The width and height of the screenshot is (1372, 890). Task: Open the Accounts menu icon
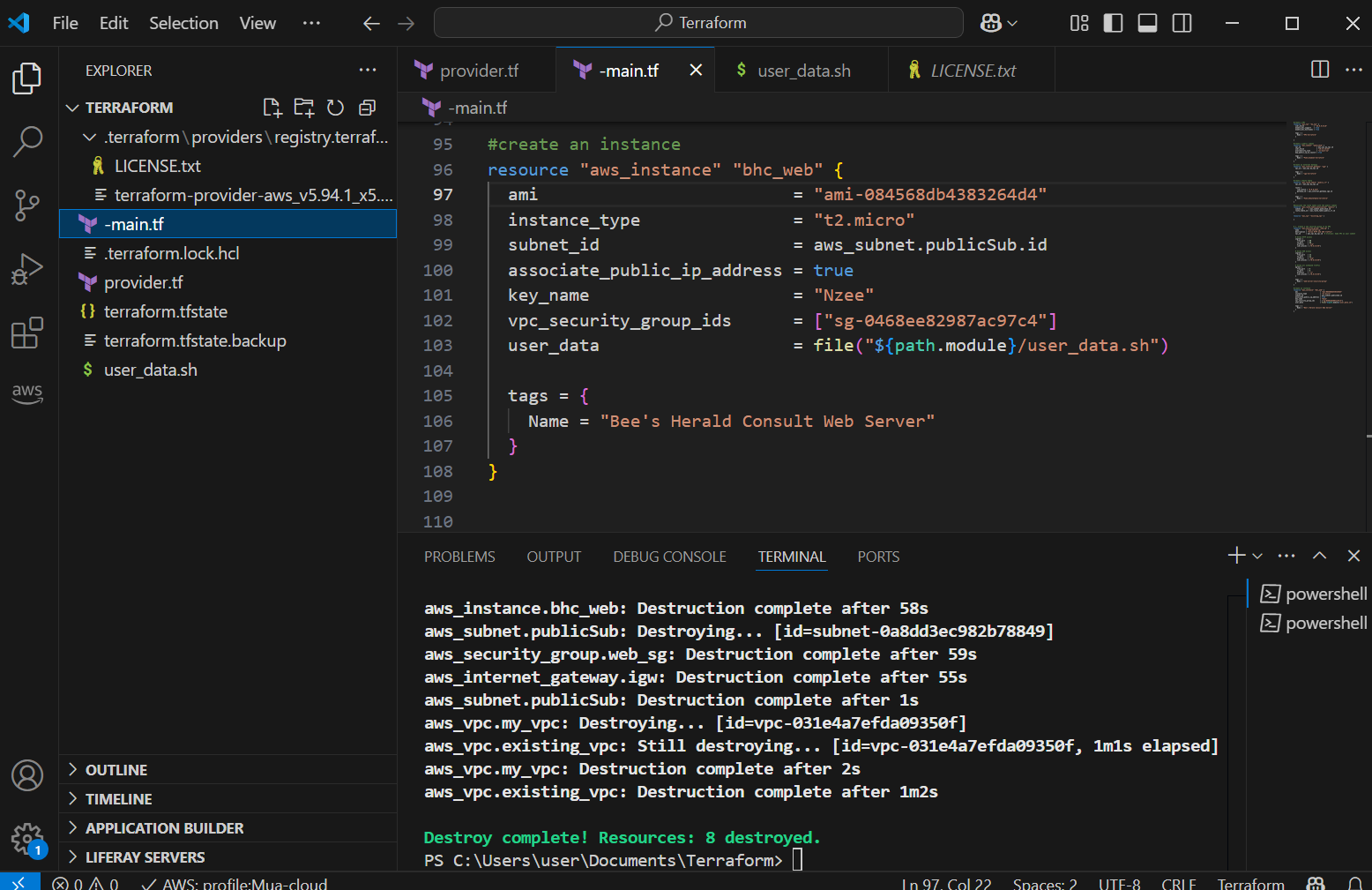pos(27,775)
